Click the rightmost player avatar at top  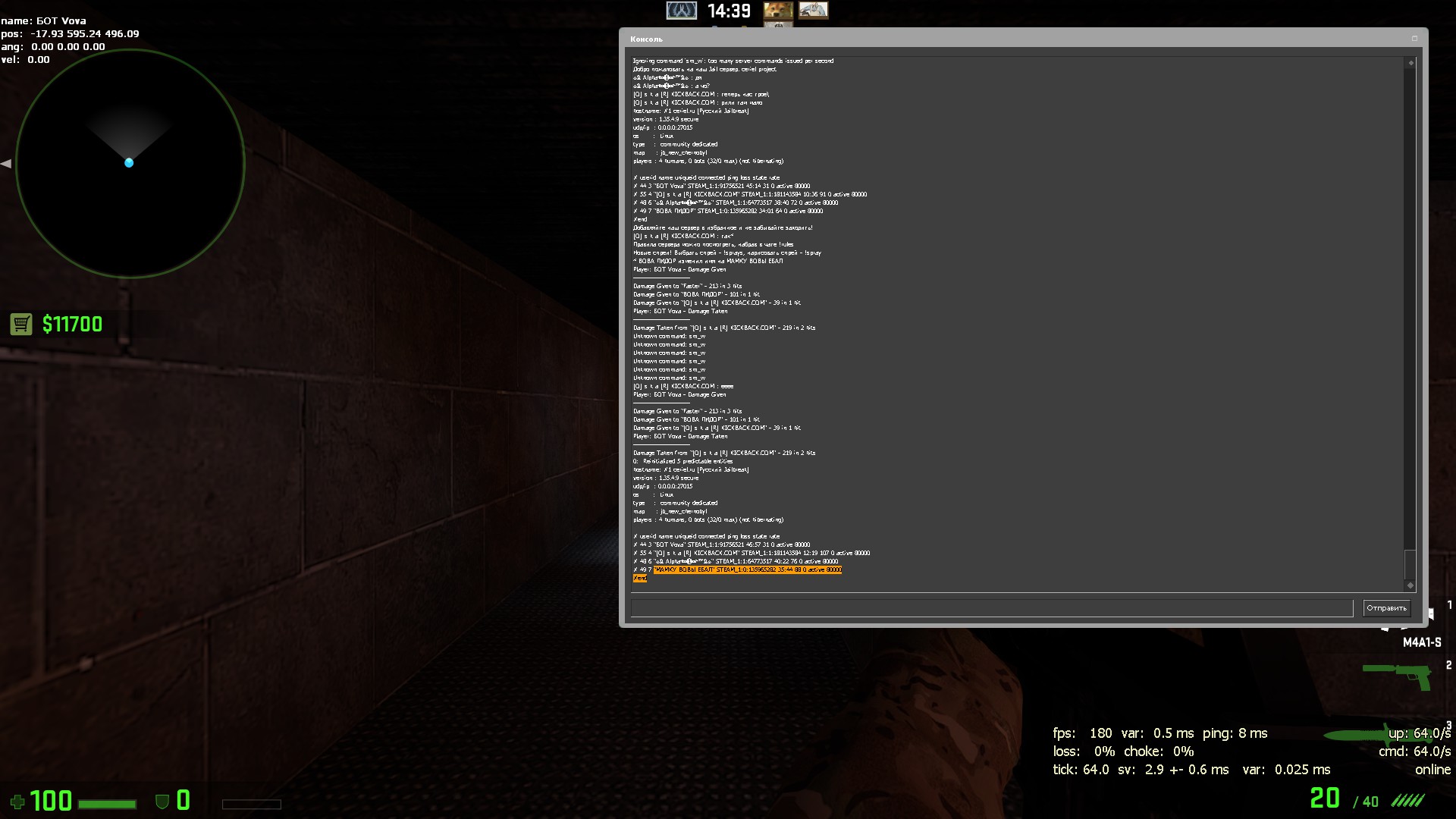[x=813, y=11]
